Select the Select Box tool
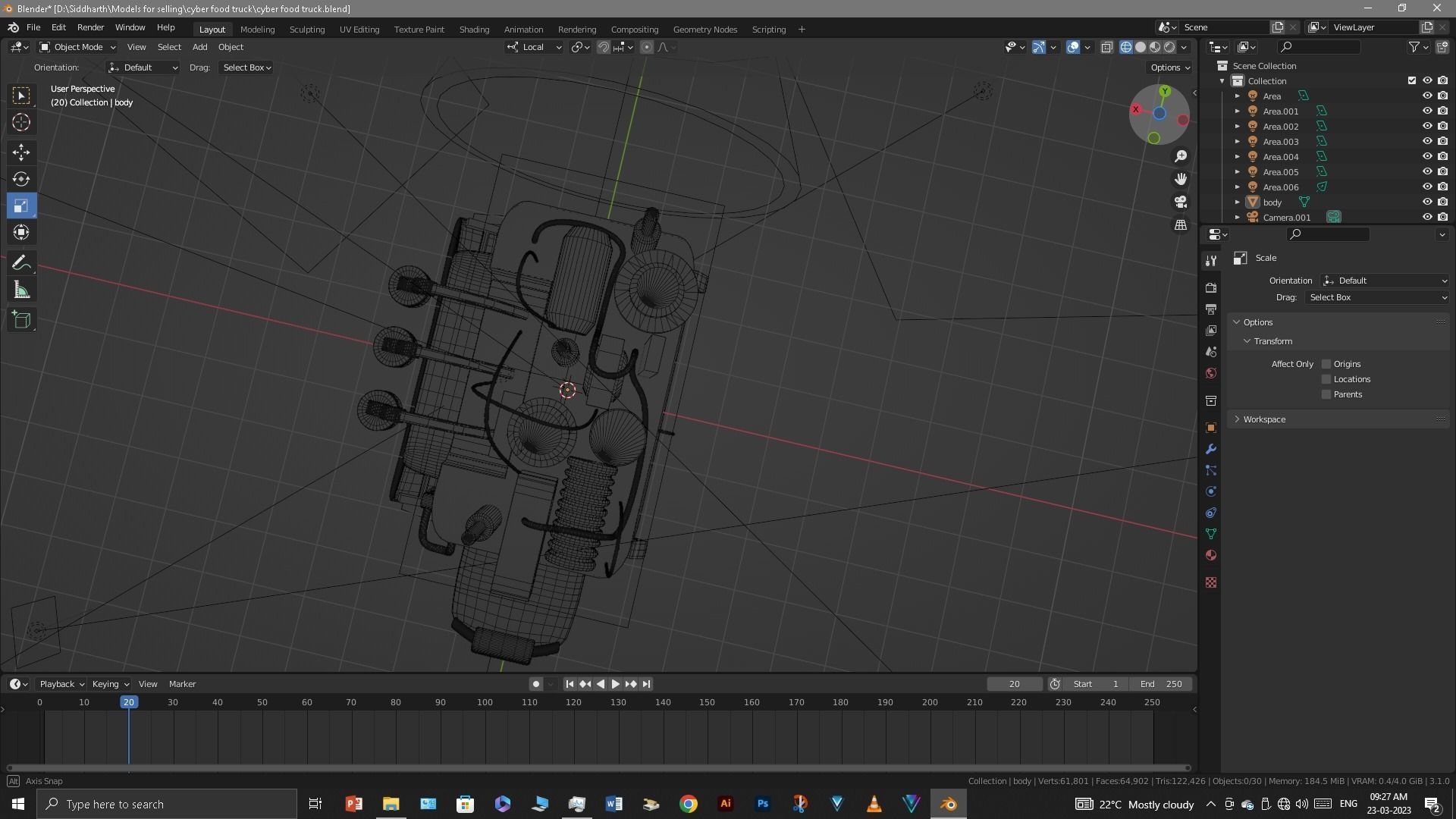The width and height of the screenshot is (1456, 819). pyautogui.click(x=21, y=95)
